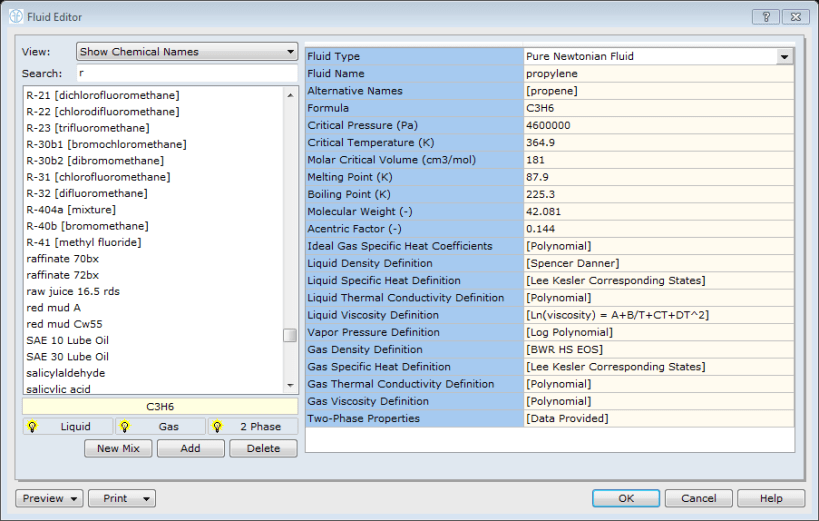Select raw juice 16.5 rds in the list
This screenshot has height=521, width=819.
tap(73, 291)
